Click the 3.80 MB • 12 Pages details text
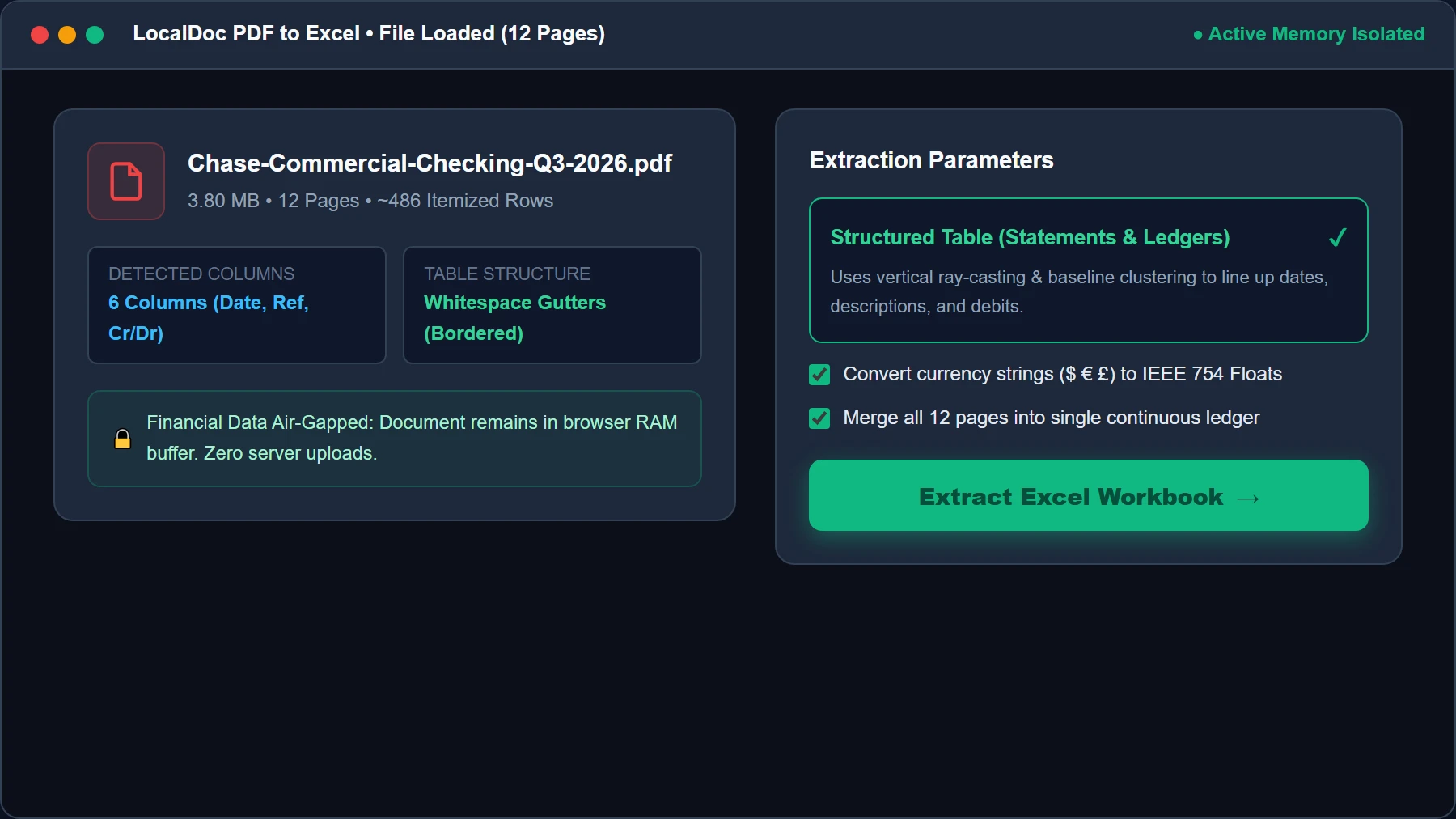 (x=370, y=201)
